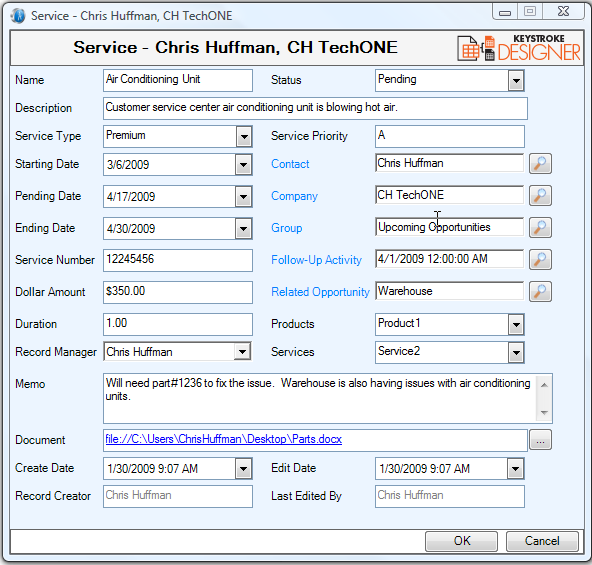Open the Starting Date calendar dropdown
592x565 pixels.
click(244, 165)
